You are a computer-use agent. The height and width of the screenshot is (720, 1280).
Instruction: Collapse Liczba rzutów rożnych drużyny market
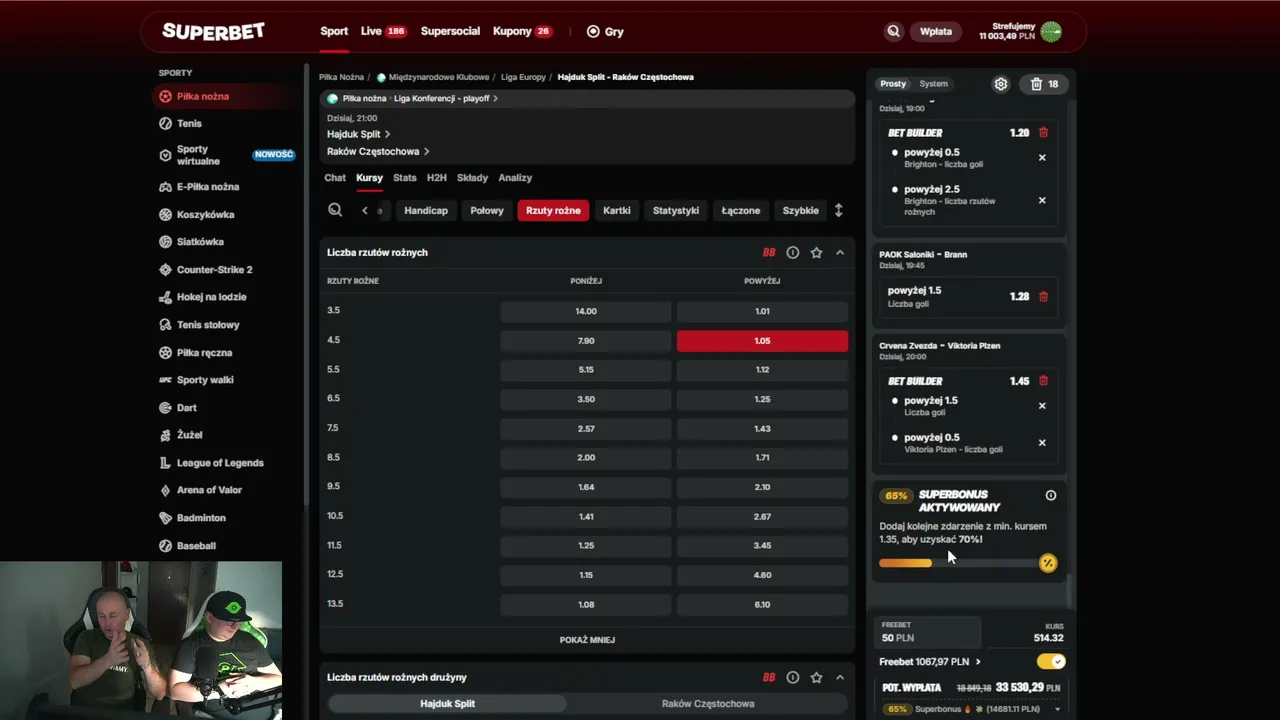coord(840,677)
